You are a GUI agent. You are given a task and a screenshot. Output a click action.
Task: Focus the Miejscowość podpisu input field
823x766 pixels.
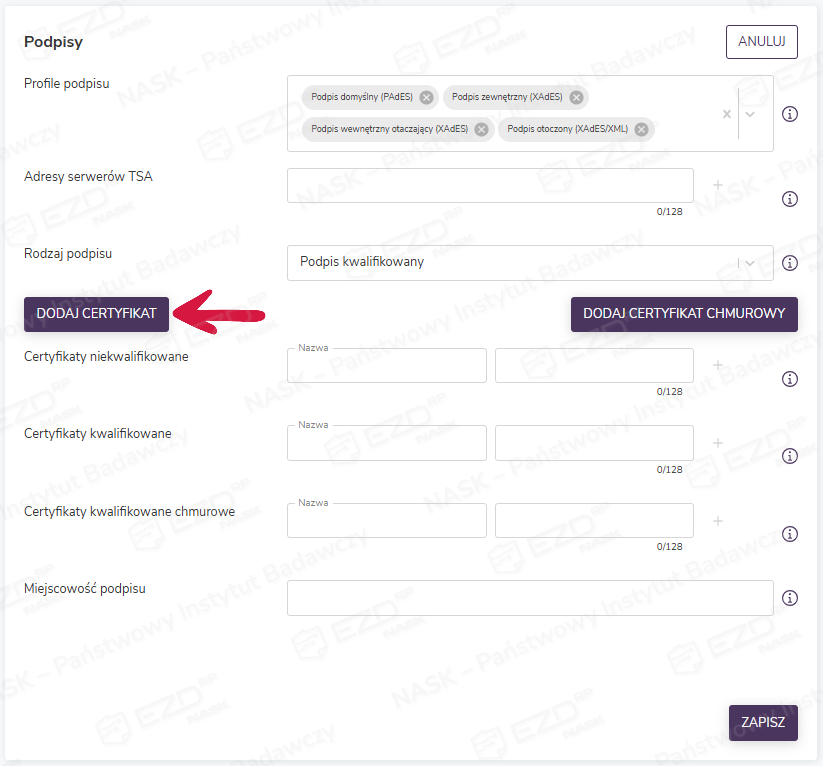click(x=530, y=598)
